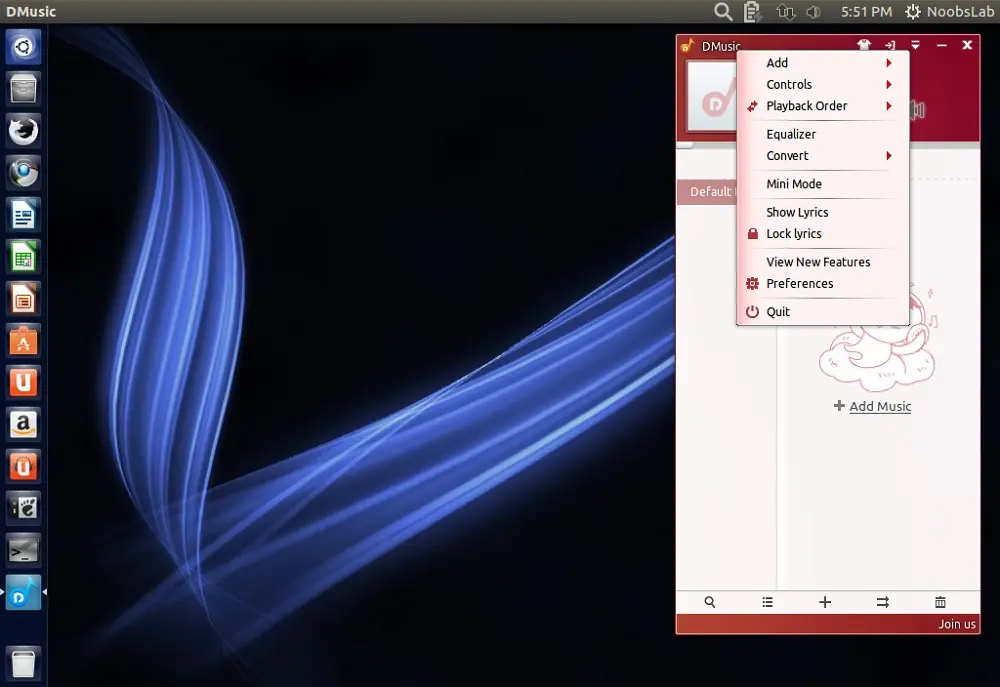Open the skin (shirt) icon in DMusic titlebar
The image size is (1000, 687).
pos(864,45)
